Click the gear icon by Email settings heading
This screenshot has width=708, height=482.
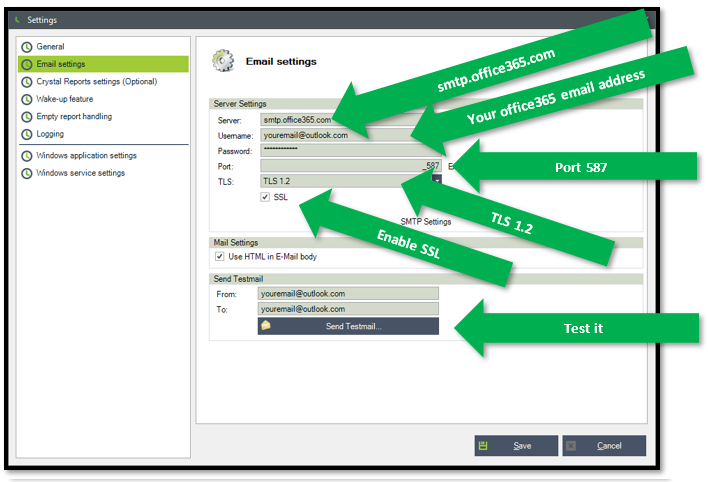[x=223, y=62]
